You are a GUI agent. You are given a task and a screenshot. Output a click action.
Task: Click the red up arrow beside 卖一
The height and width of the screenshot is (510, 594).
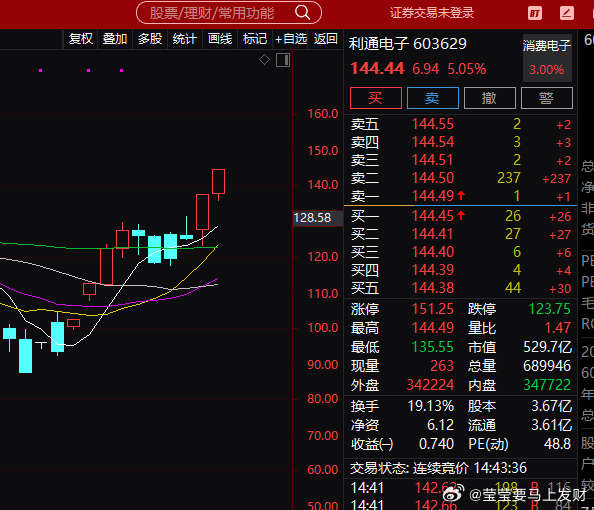point(461,196)
